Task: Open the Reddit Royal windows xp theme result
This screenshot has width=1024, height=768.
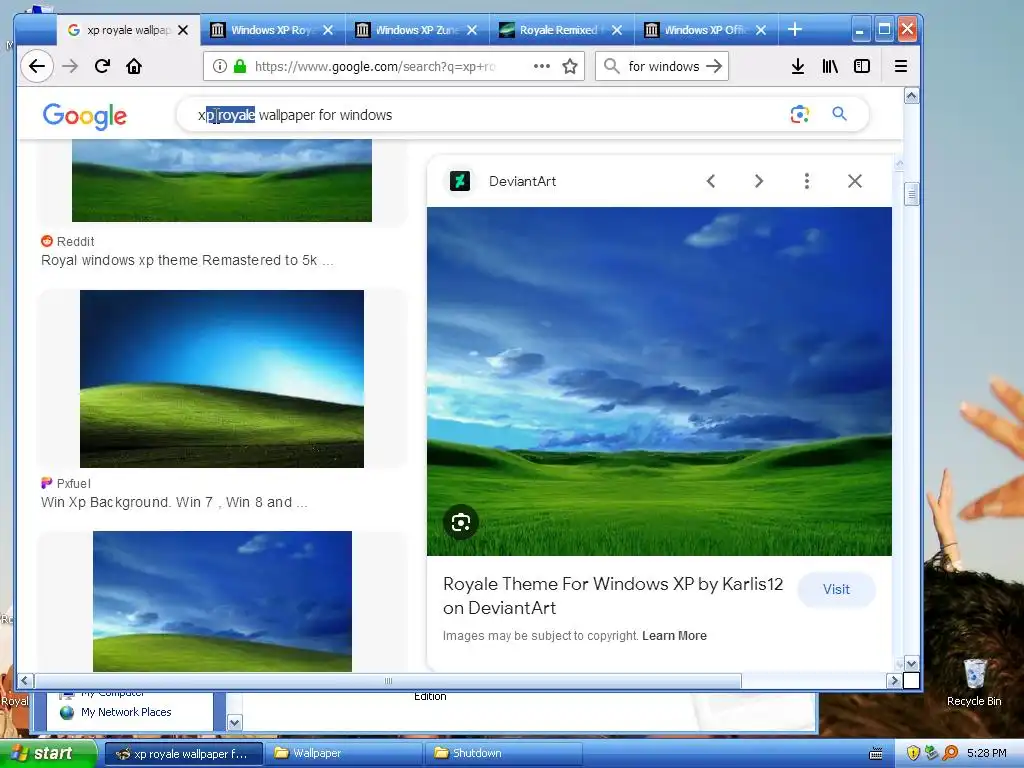Action: 187,261
